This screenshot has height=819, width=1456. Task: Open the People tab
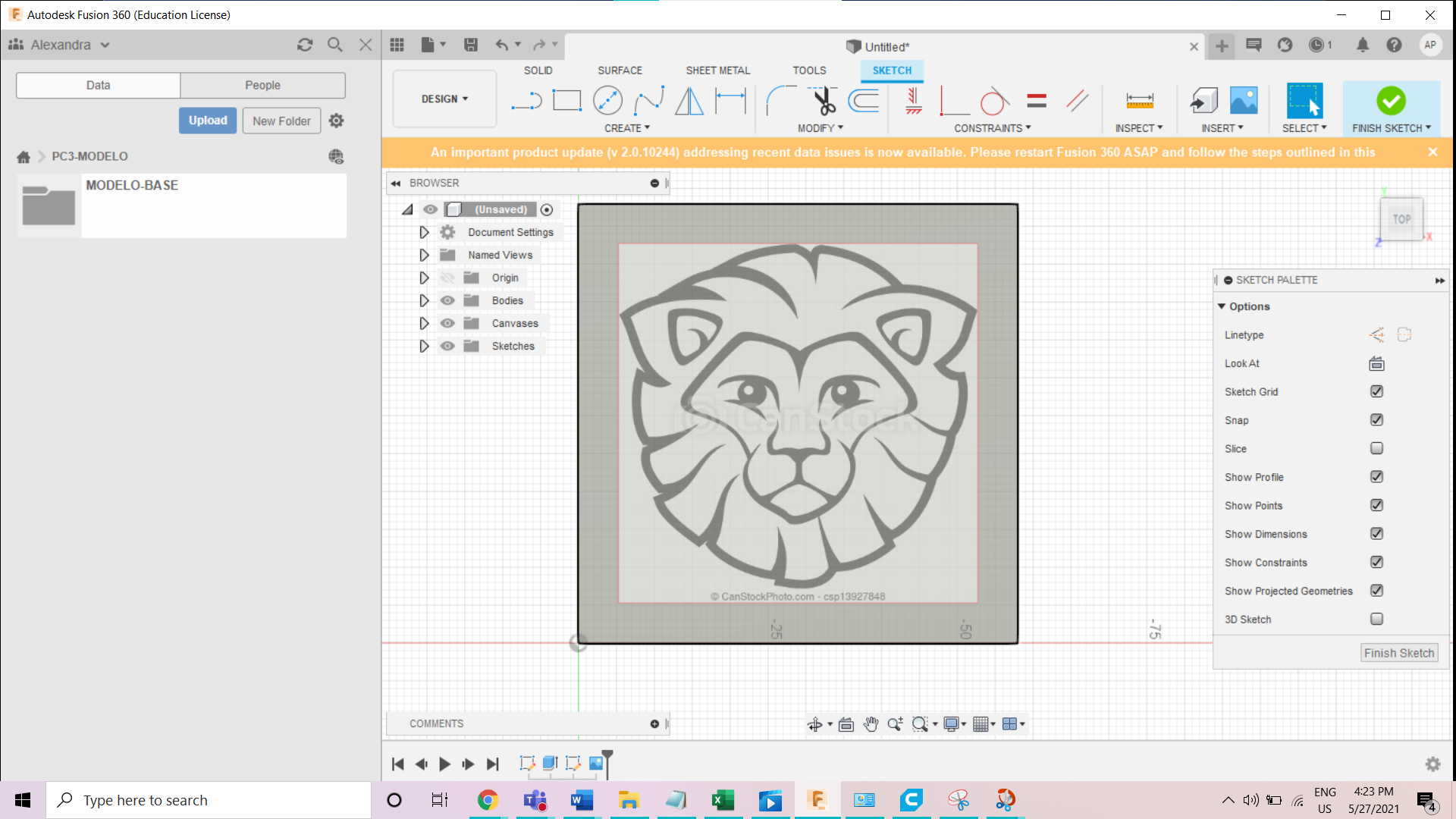262,85
